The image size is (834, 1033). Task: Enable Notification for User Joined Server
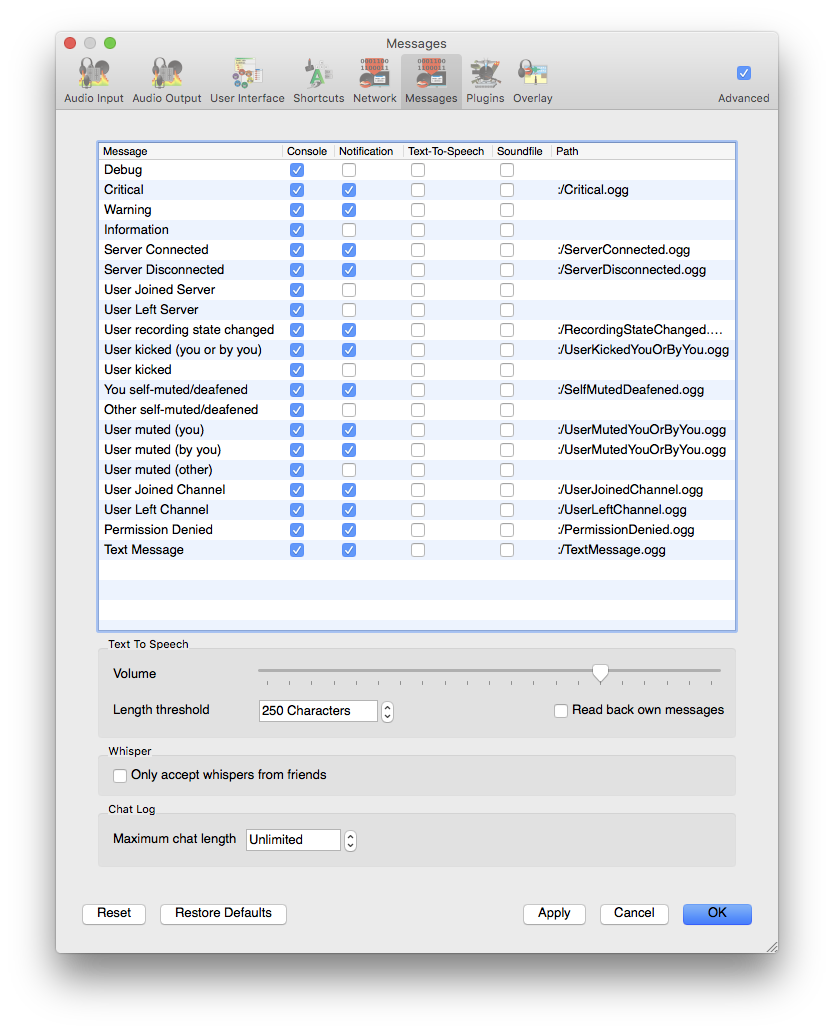tap(349, 290)
